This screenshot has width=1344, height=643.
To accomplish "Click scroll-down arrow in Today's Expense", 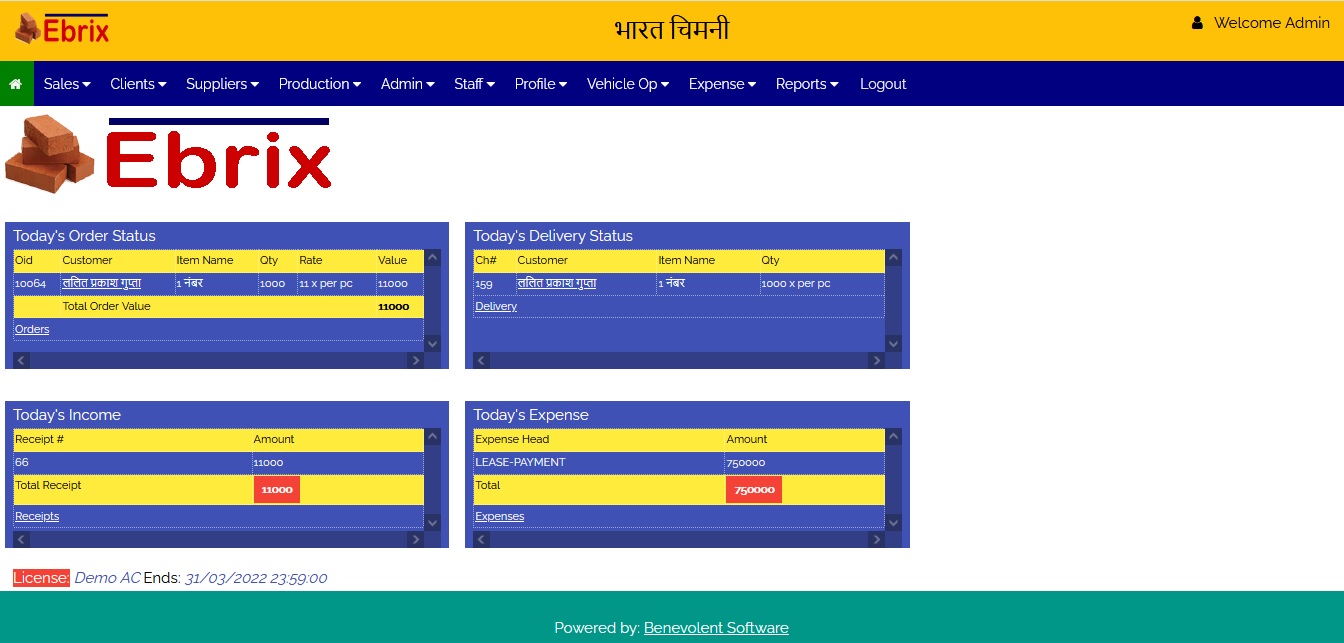I will coord(893,522).
